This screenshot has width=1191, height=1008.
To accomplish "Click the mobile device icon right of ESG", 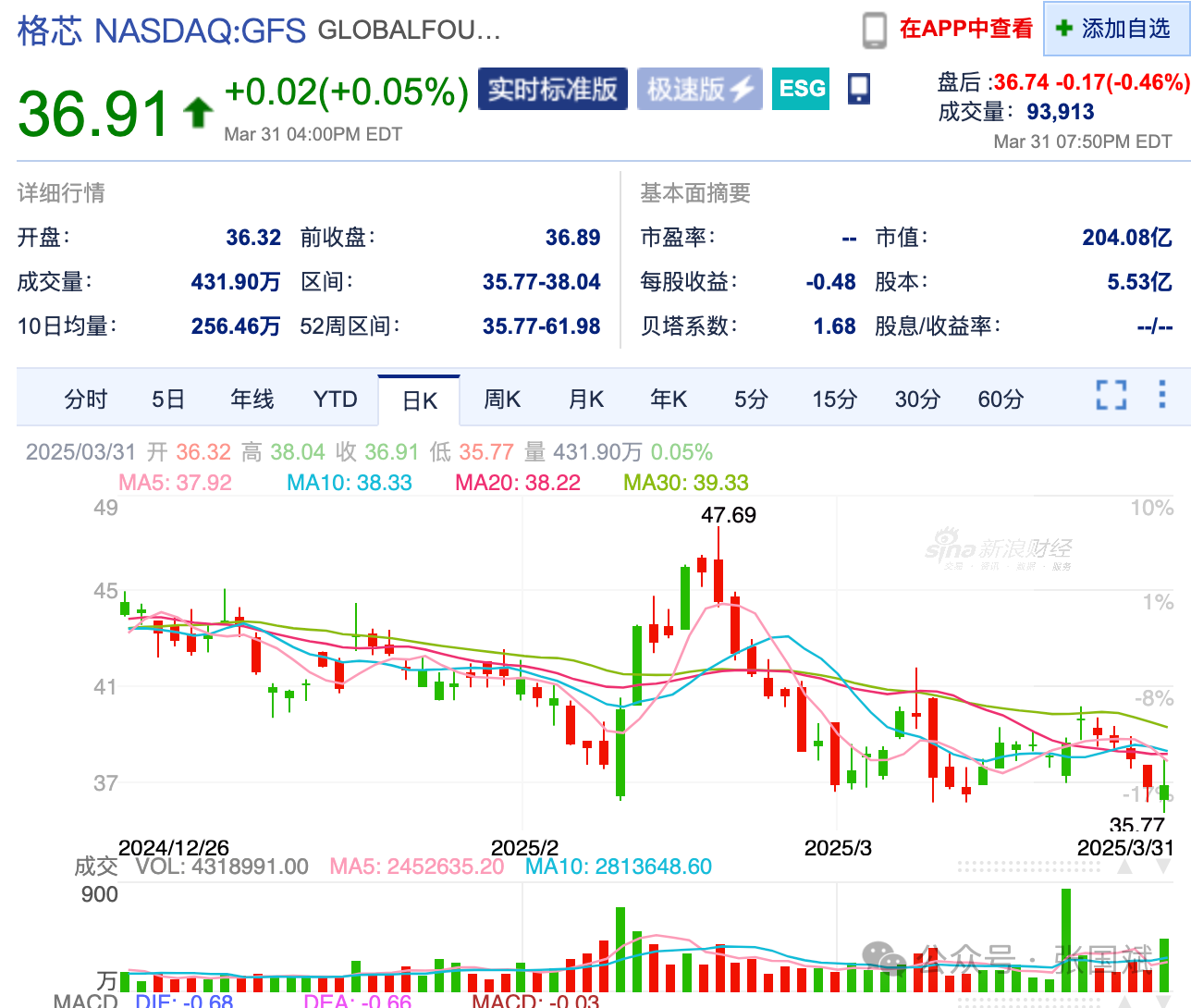I will (x=859, y=89).
